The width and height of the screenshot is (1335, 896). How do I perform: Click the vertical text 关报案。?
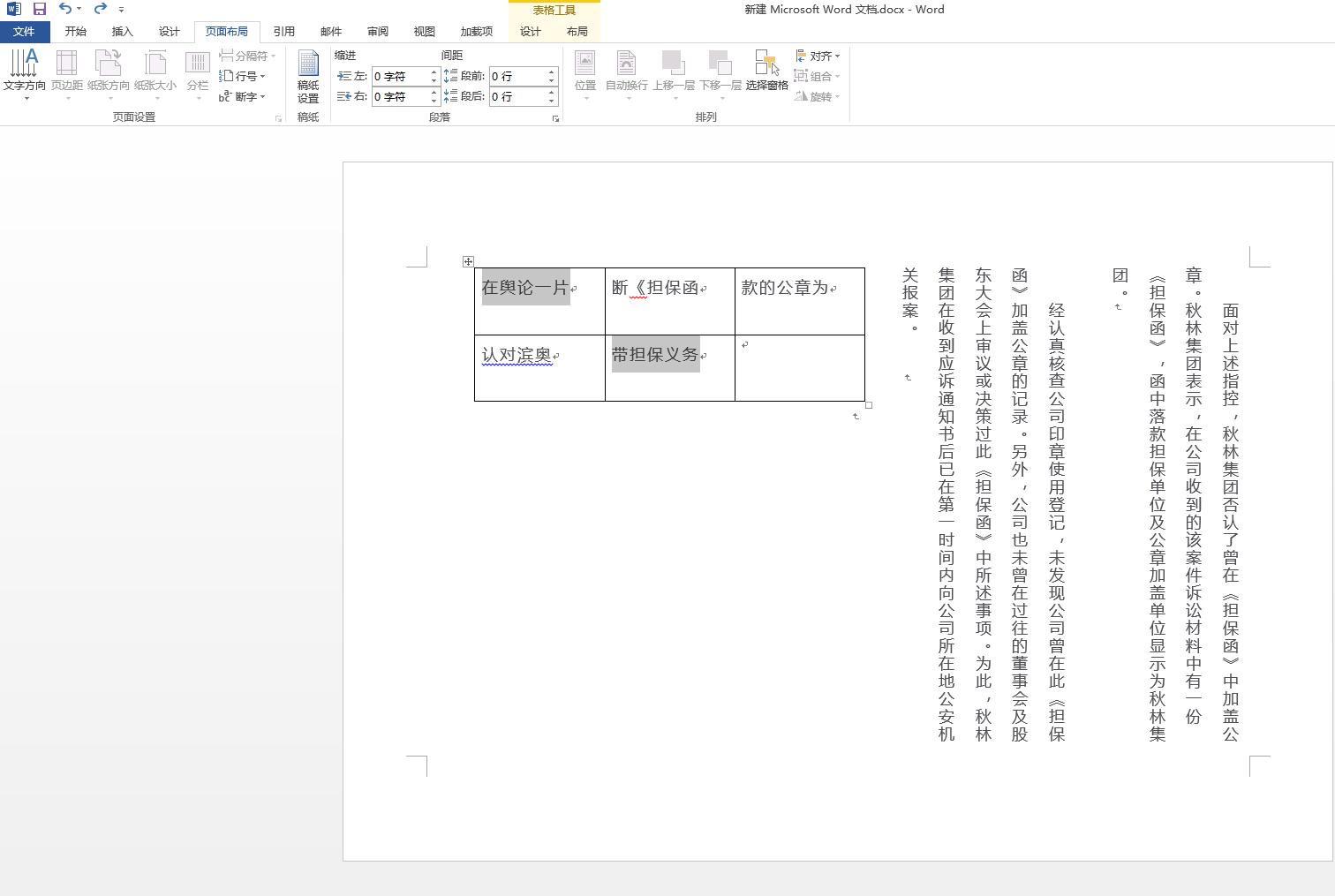pos(911,300)
